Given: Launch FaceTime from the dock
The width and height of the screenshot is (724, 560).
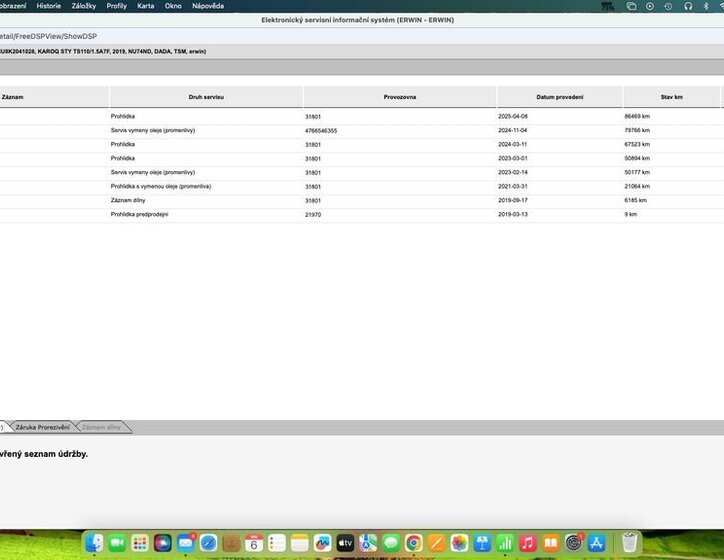Looking at the screenshot, I should click(x=117, y=543).
